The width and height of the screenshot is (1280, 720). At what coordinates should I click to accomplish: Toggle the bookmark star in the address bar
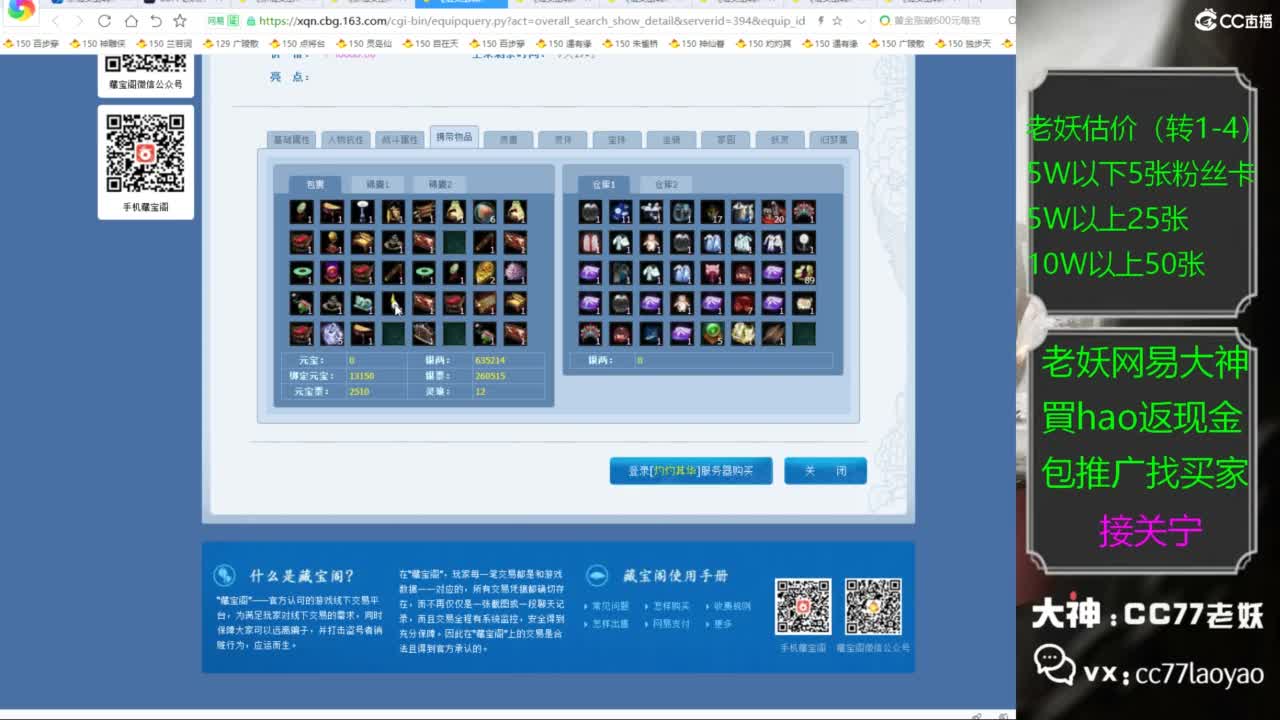point(838,20)
